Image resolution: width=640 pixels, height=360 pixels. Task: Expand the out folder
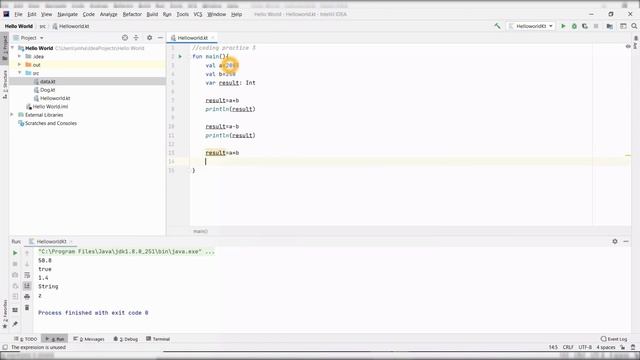pos(20,65)
